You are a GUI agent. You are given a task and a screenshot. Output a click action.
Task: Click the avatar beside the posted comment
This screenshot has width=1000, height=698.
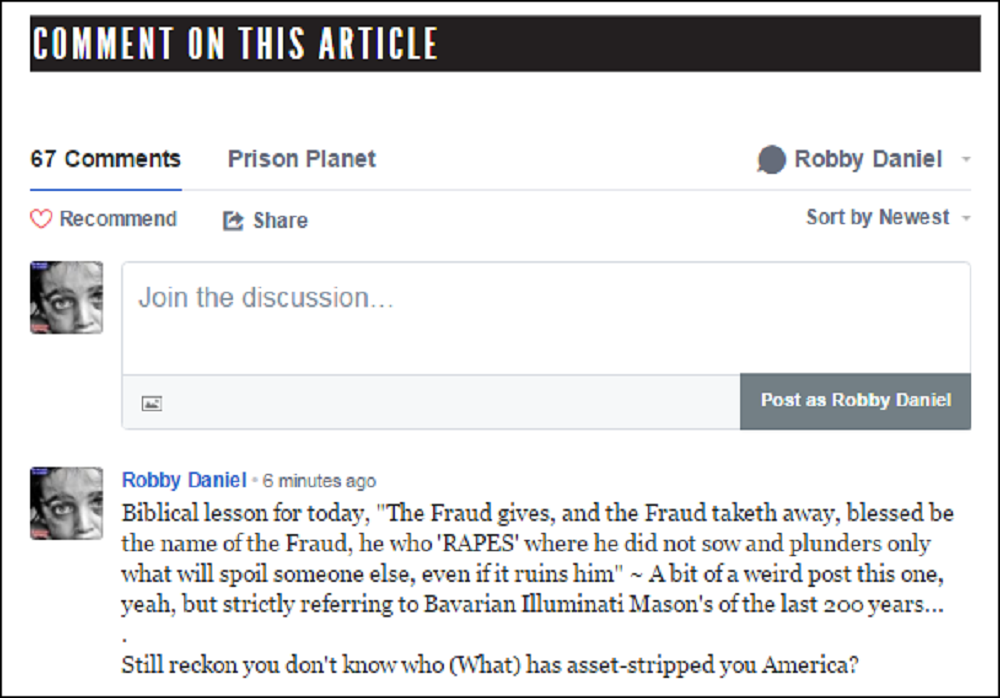67,503
